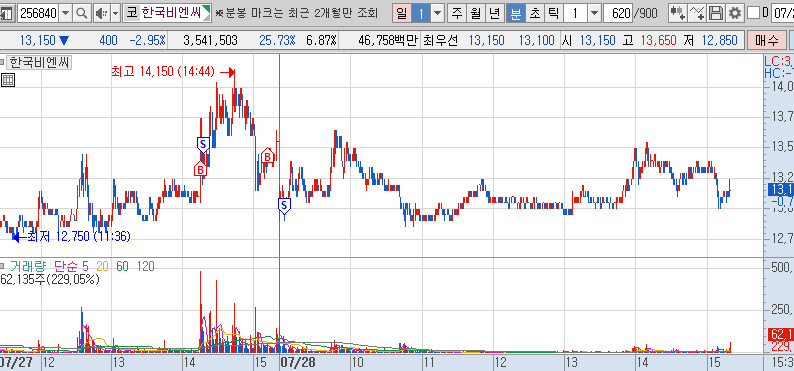Viewport: 794px width, 371px height.
Task: Click the blue S sell marker at 07/28 open
Action: click(284, 205)
